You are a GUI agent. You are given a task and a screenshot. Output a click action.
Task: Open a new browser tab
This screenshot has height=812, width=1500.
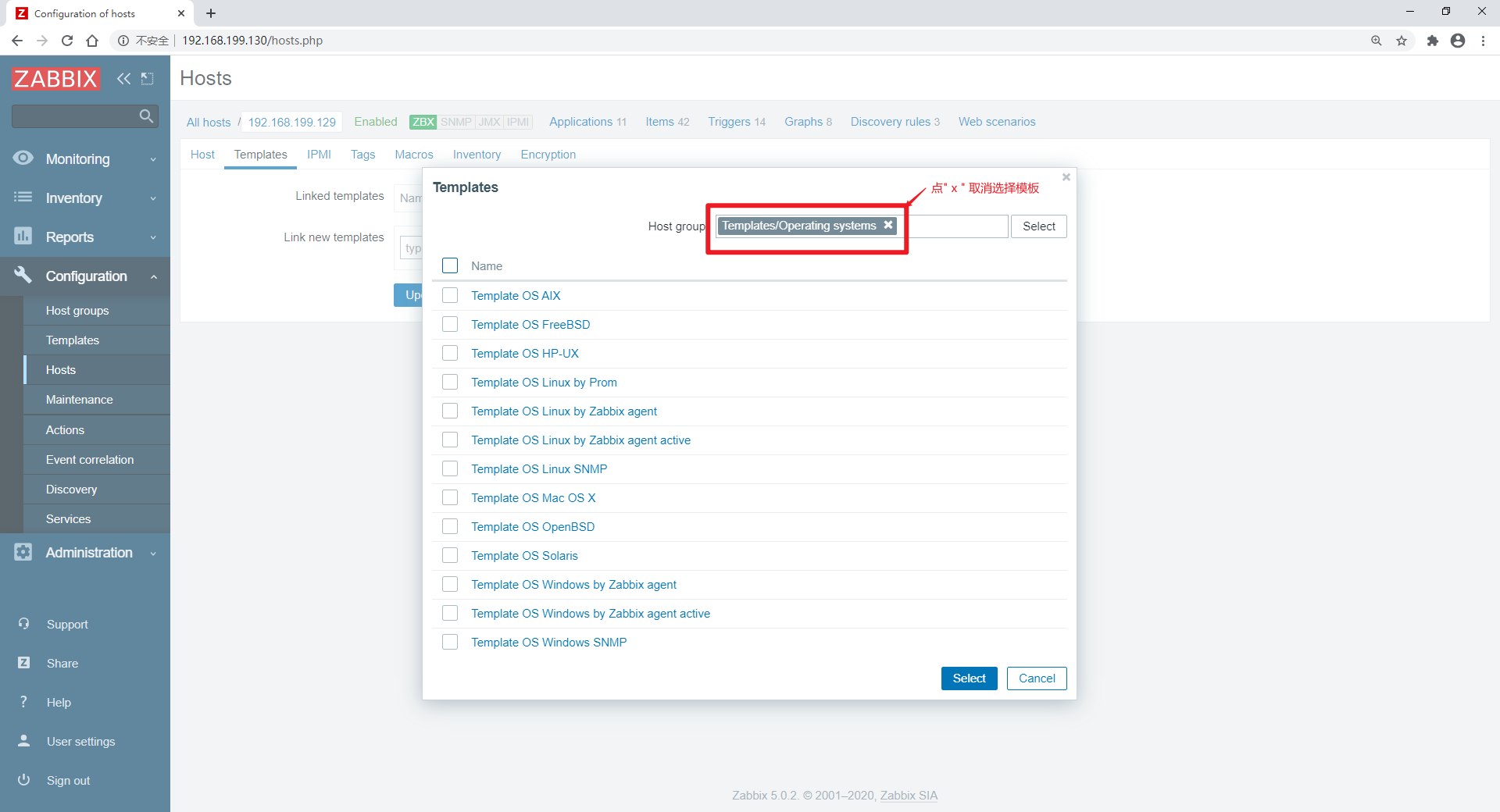pyautogui.click(x=211, y=13)
